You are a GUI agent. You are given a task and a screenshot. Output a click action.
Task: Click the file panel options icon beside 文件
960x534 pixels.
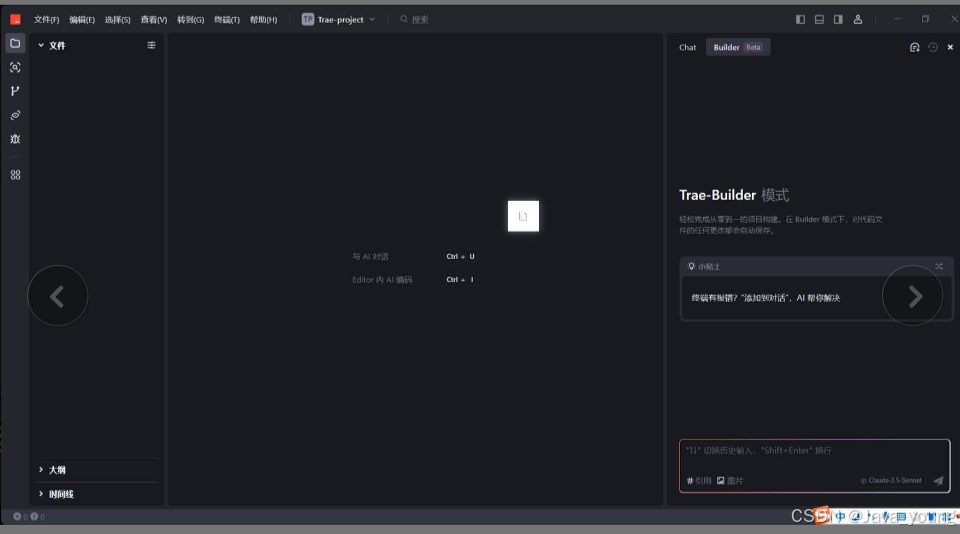tap(151, 45)
